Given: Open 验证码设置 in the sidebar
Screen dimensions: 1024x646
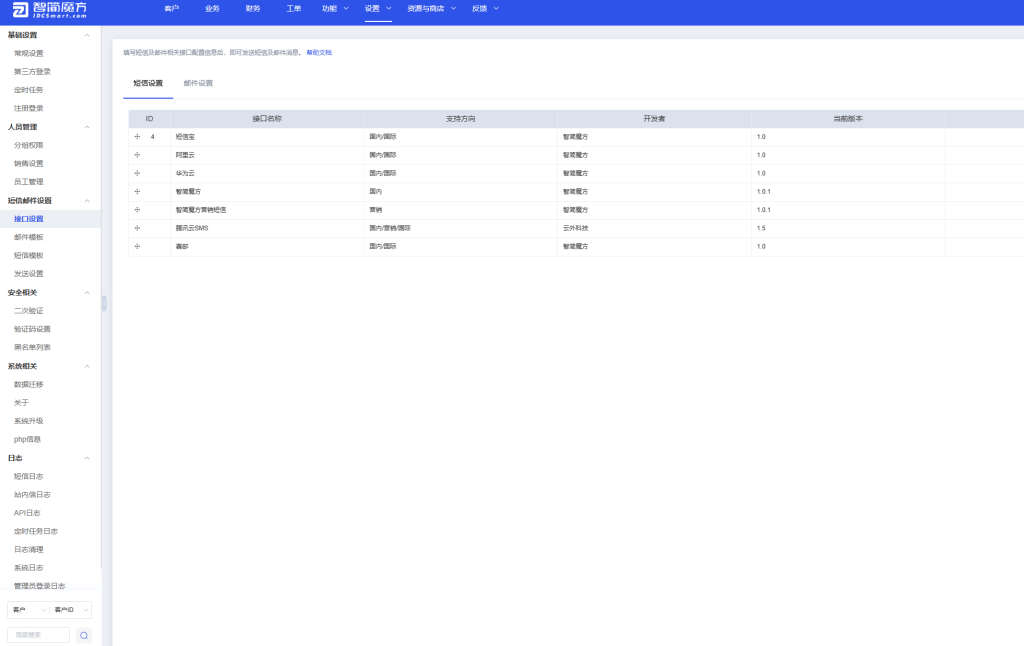Looking at the screenshot, I should coord(32,329).
